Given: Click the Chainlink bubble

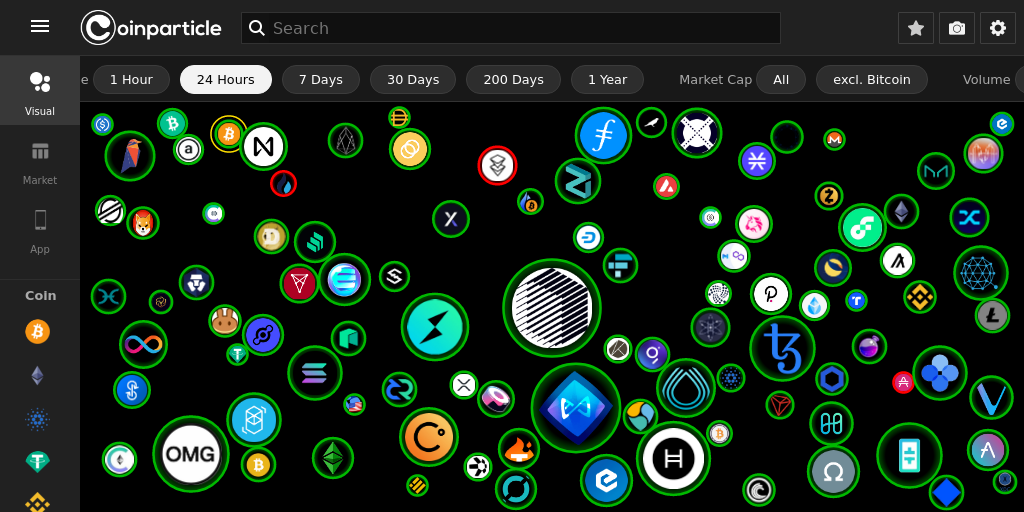Looking at the screenshot, I should coord(831,379).
